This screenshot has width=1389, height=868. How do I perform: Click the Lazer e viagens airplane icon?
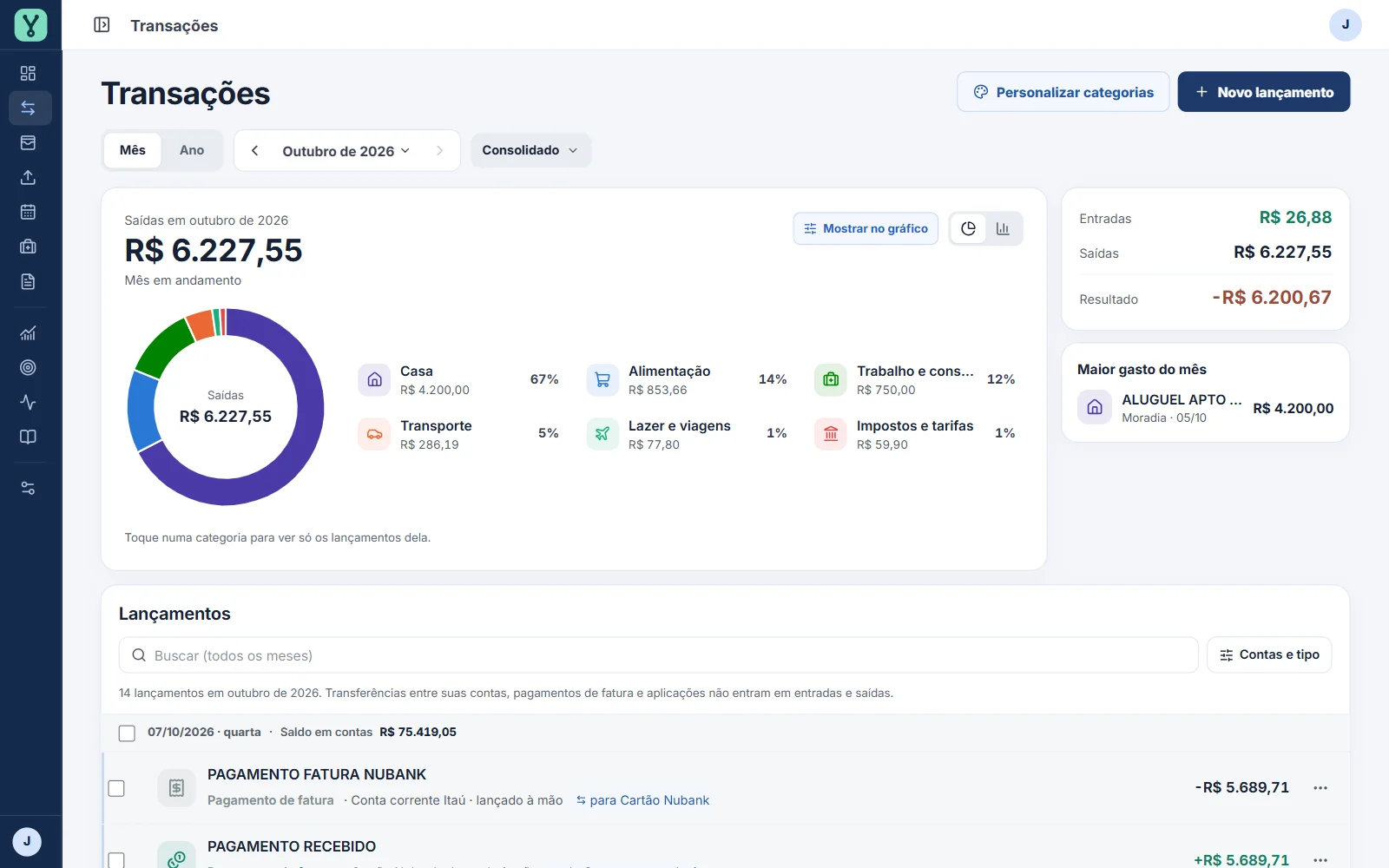click(x=602, y=434)
